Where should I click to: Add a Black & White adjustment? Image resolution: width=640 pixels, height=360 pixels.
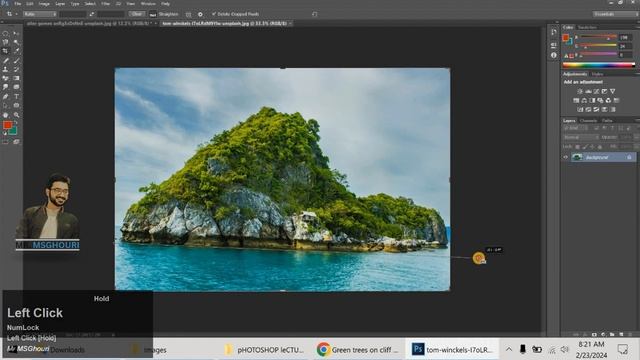click(x=592, y=100)
